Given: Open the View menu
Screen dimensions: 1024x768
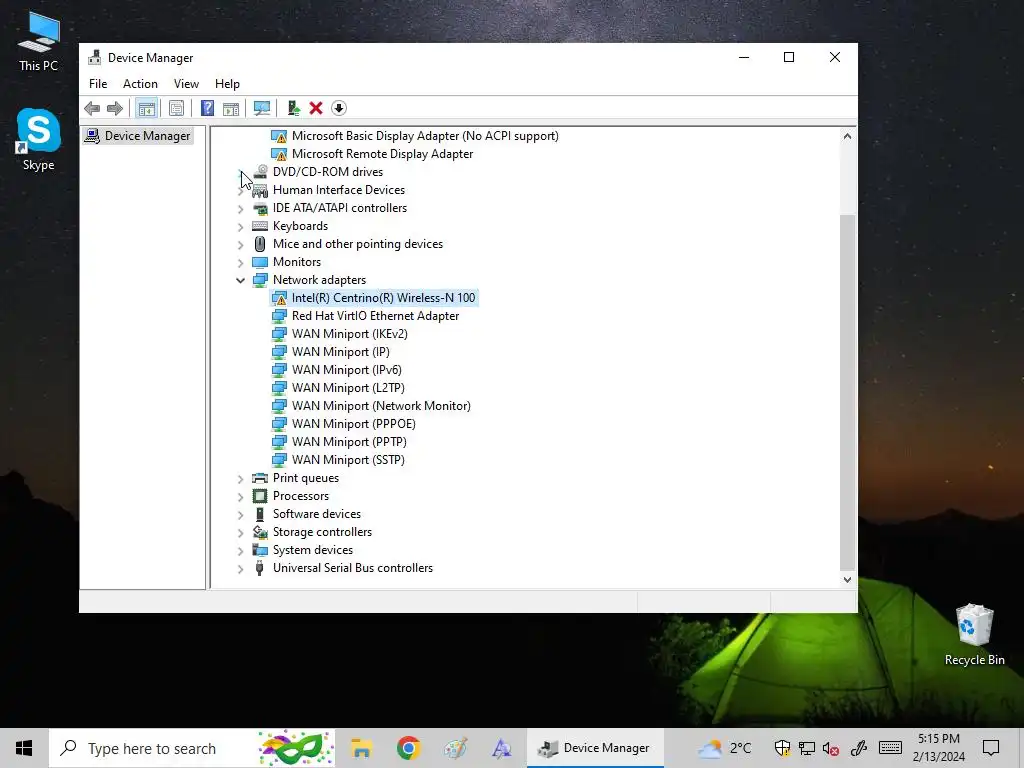Looking at the screenshot, I should (x=186, y=84).
